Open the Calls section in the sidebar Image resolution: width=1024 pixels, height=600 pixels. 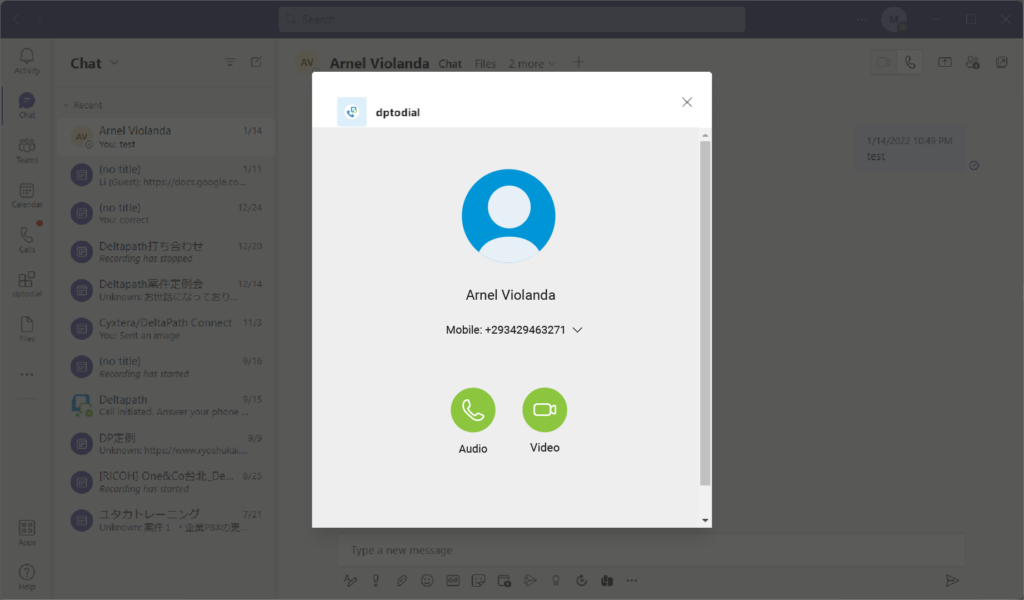[x=26, y=237]
